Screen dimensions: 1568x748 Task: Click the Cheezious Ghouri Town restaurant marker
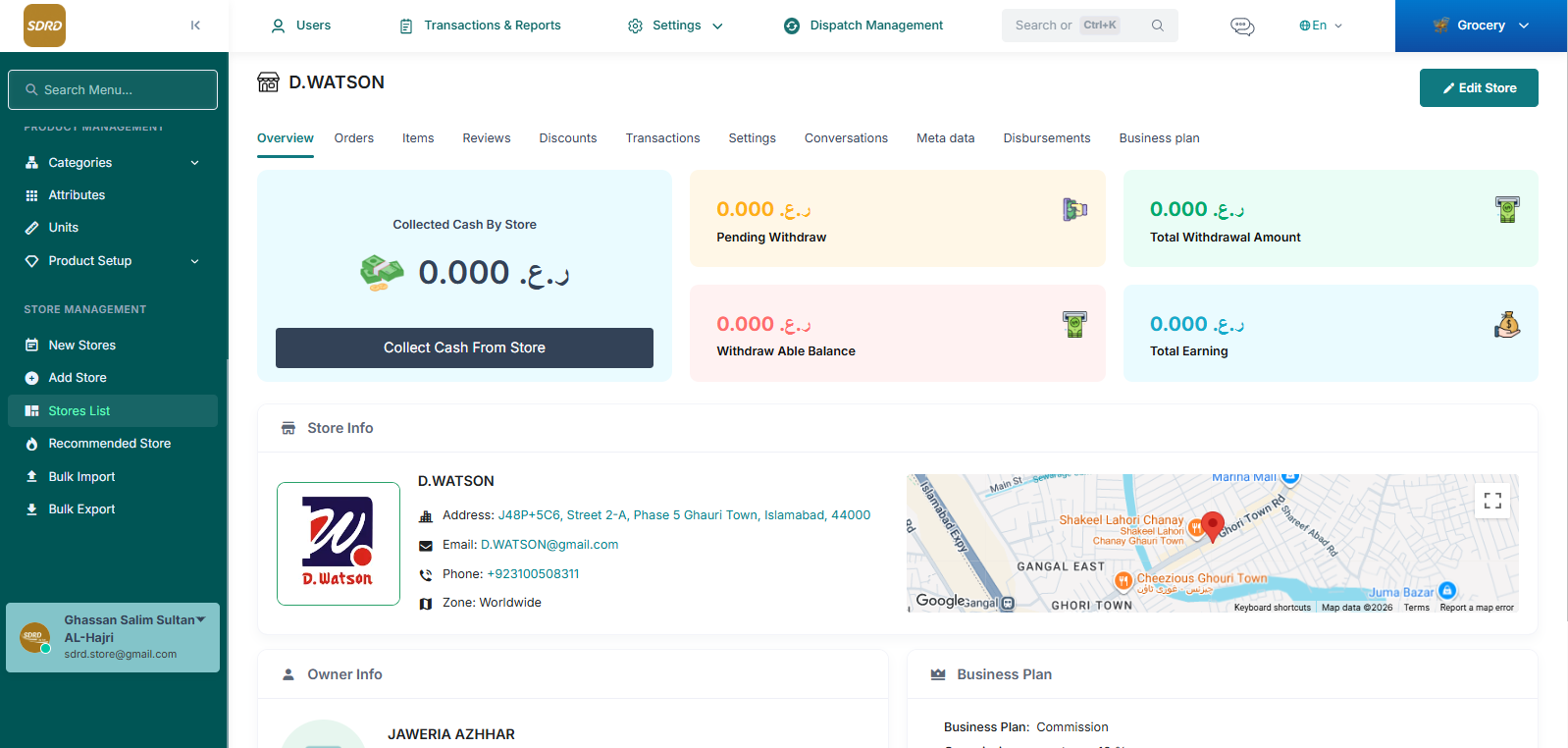(1124, 581)
